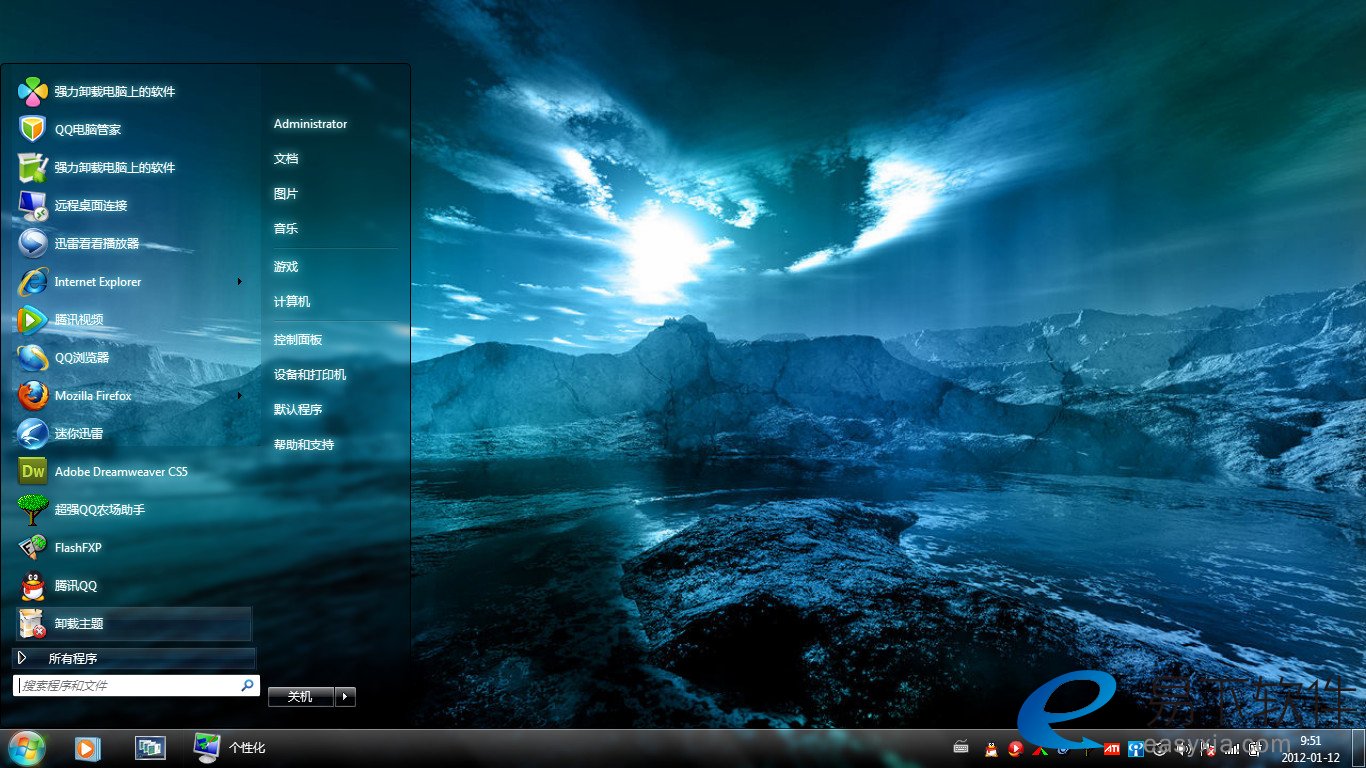Open 远程桌面连接 shortcut
1366x768 pixels.
click(91, 205)
